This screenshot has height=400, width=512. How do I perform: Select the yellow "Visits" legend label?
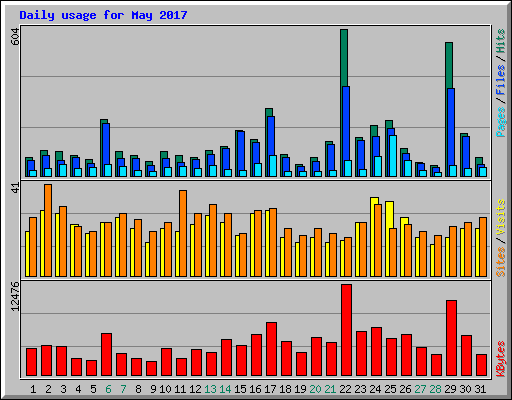[501, 217]
